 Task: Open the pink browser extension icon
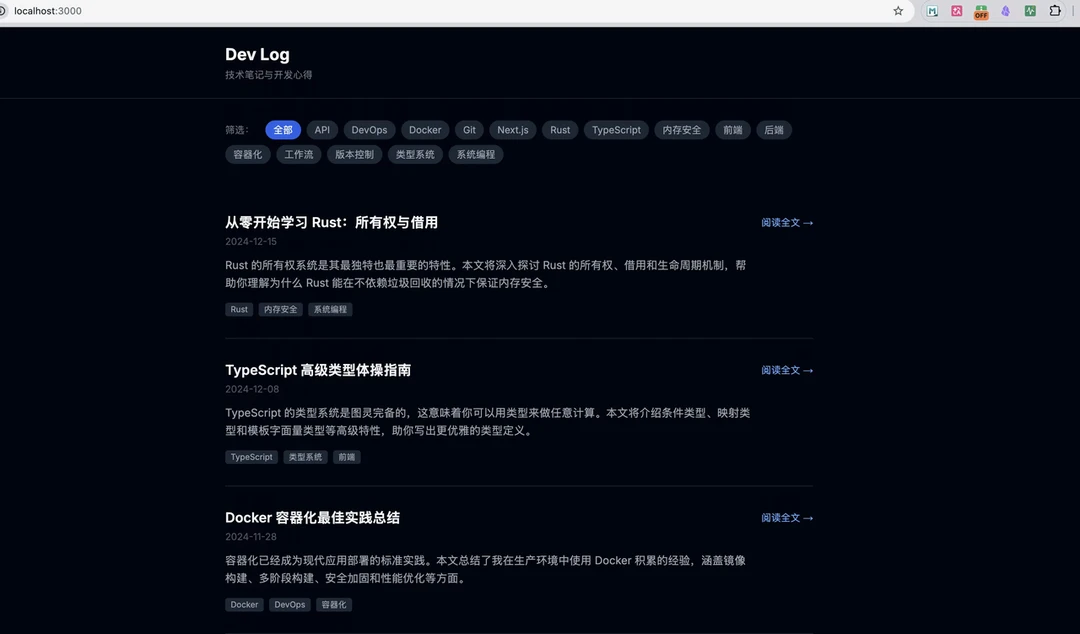tap(957, 11)
